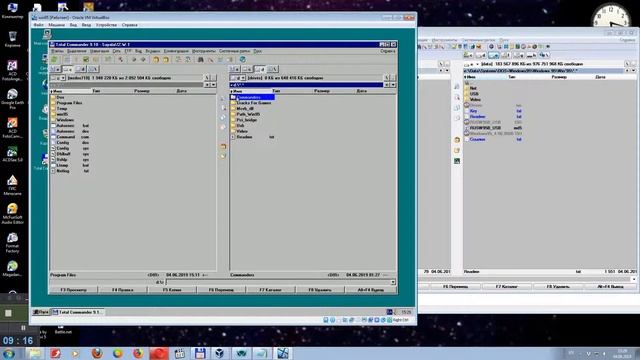640x360 pixels.
Task: Click F8 Удалить button in guest commander
Action: click(x=320, y=290)
